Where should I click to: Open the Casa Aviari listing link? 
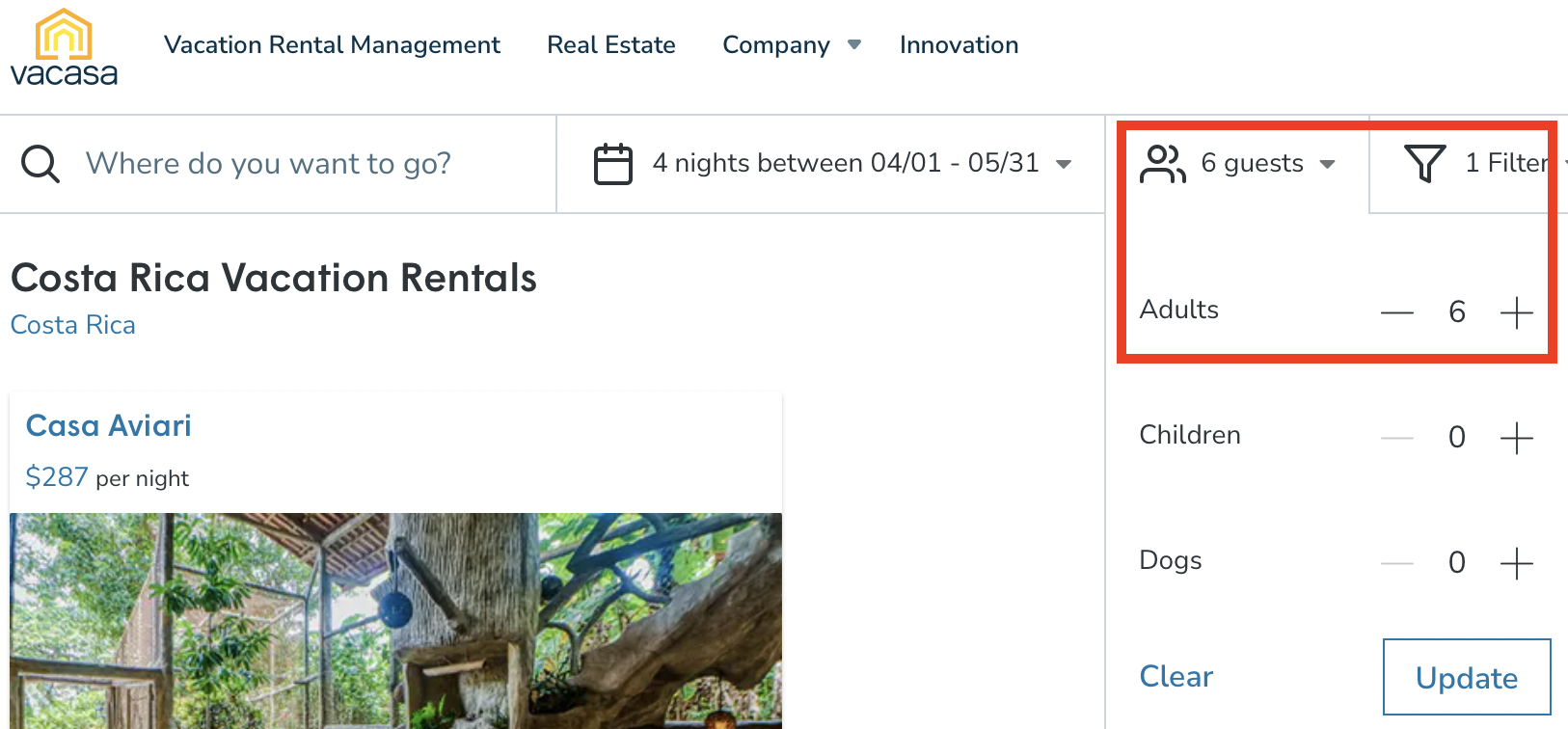[x=108, y=425]
